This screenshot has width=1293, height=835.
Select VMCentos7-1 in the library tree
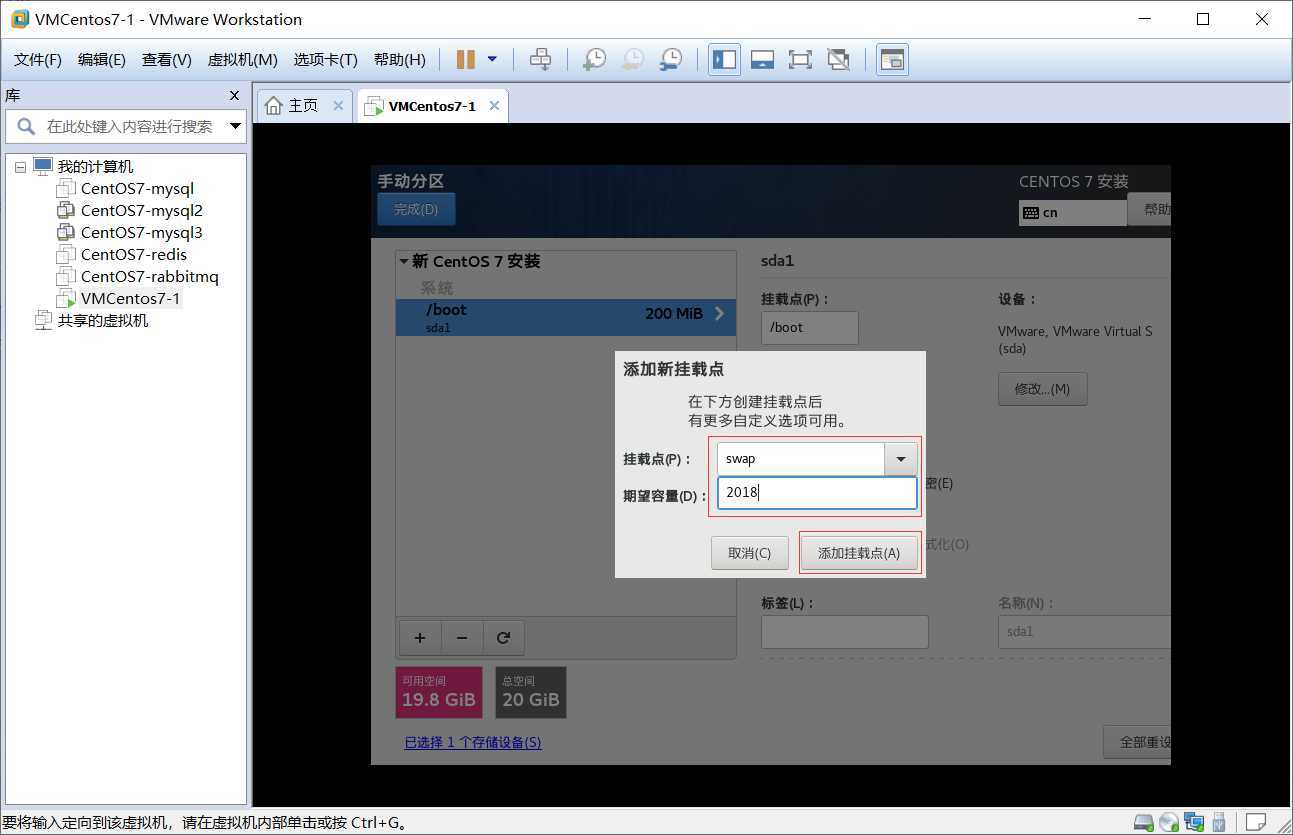click(x=131, y=298)
